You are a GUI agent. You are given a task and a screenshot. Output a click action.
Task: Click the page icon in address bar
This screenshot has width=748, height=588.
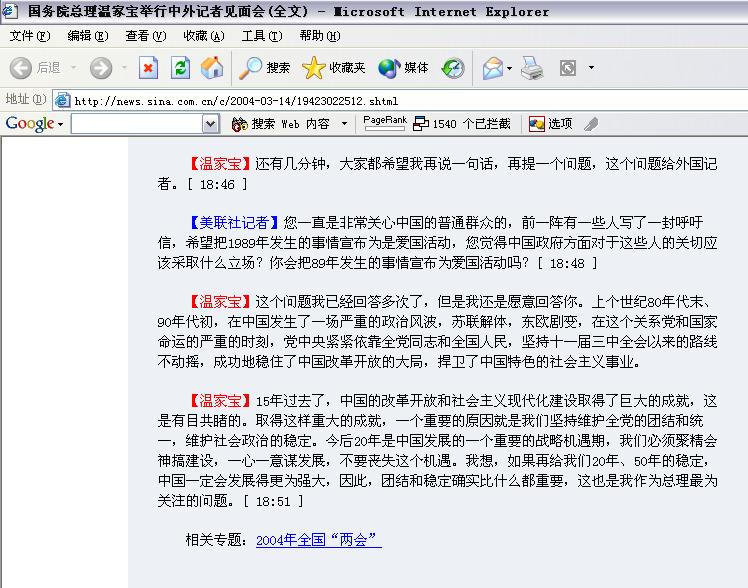coord(62,101)
